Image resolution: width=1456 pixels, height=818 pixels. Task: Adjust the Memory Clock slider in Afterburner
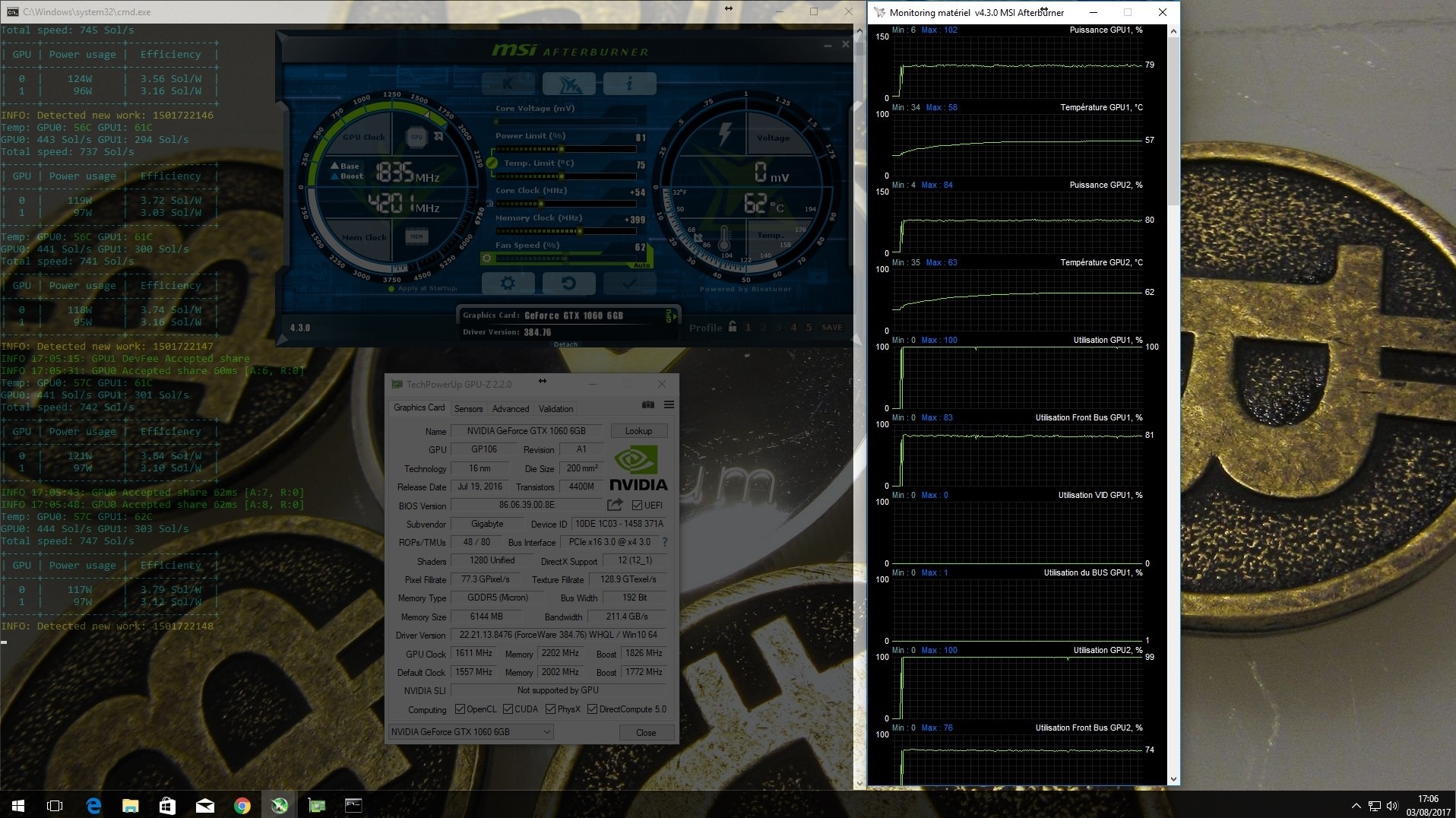point(565,231)
